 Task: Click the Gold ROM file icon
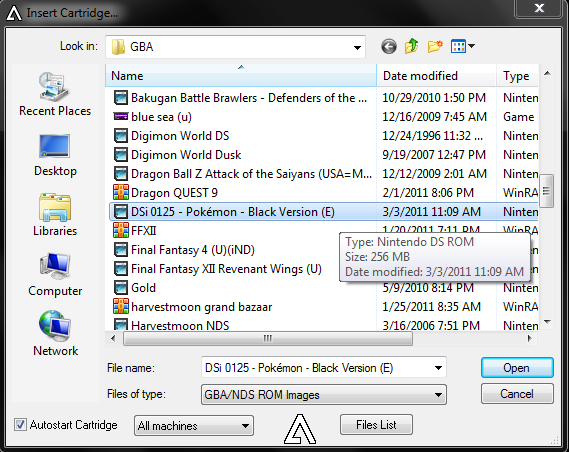click(121, 287)
